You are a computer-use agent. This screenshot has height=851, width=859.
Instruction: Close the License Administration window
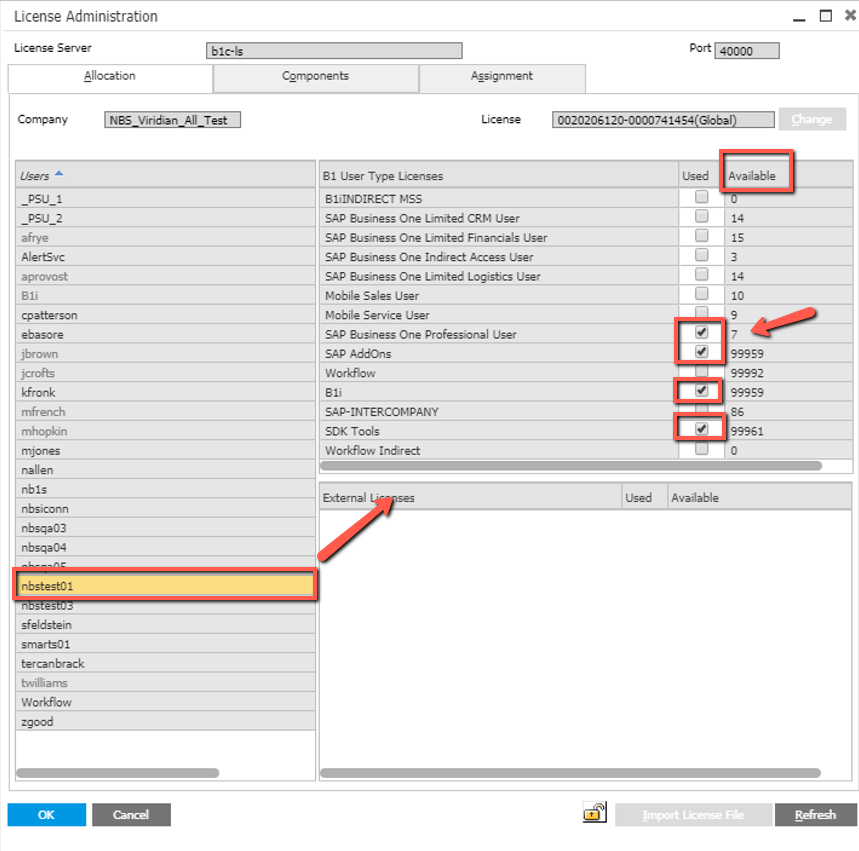tap(850, 15)
